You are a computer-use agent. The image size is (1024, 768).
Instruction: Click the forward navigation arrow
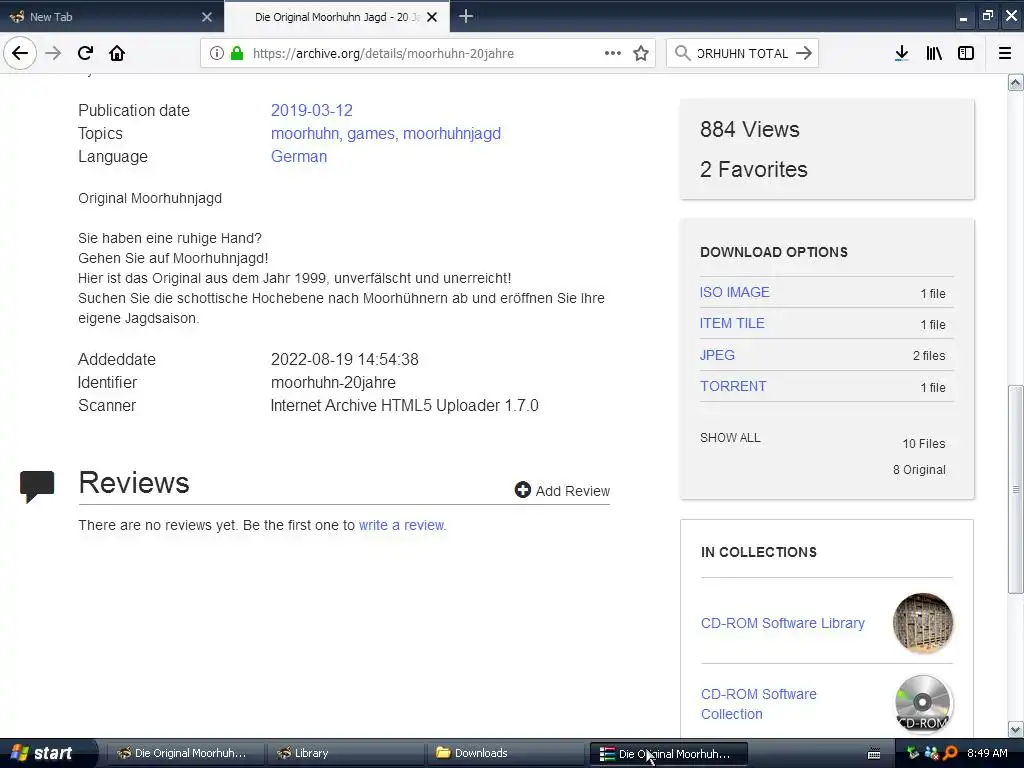point(54,53)
